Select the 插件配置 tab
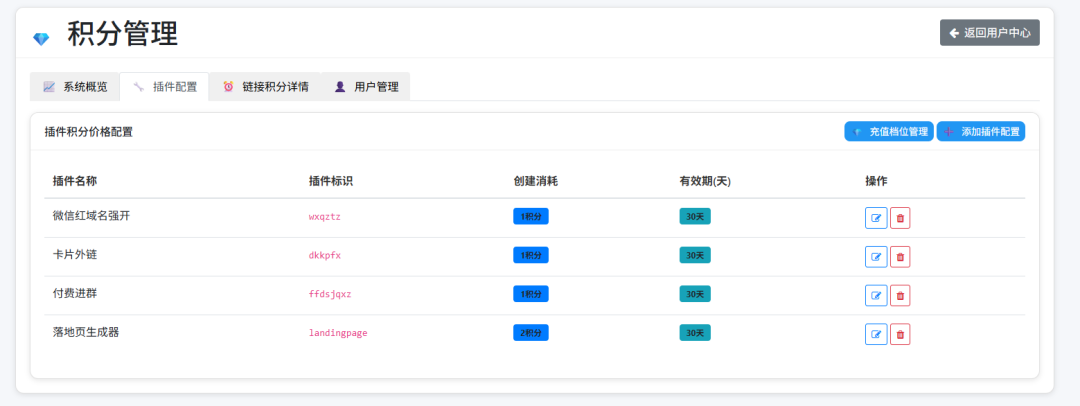The image size is (1080, 406). (x=165, y=87)
